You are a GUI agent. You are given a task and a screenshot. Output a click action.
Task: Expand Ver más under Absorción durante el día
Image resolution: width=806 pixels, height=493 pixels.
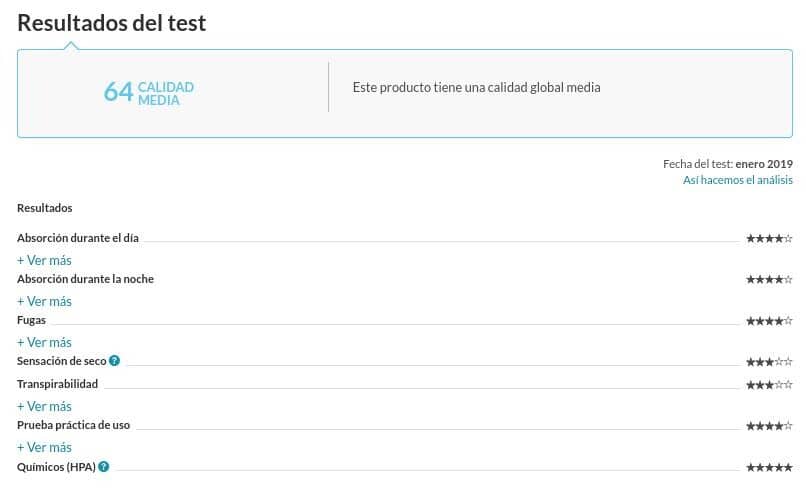[x=44, y=260]
